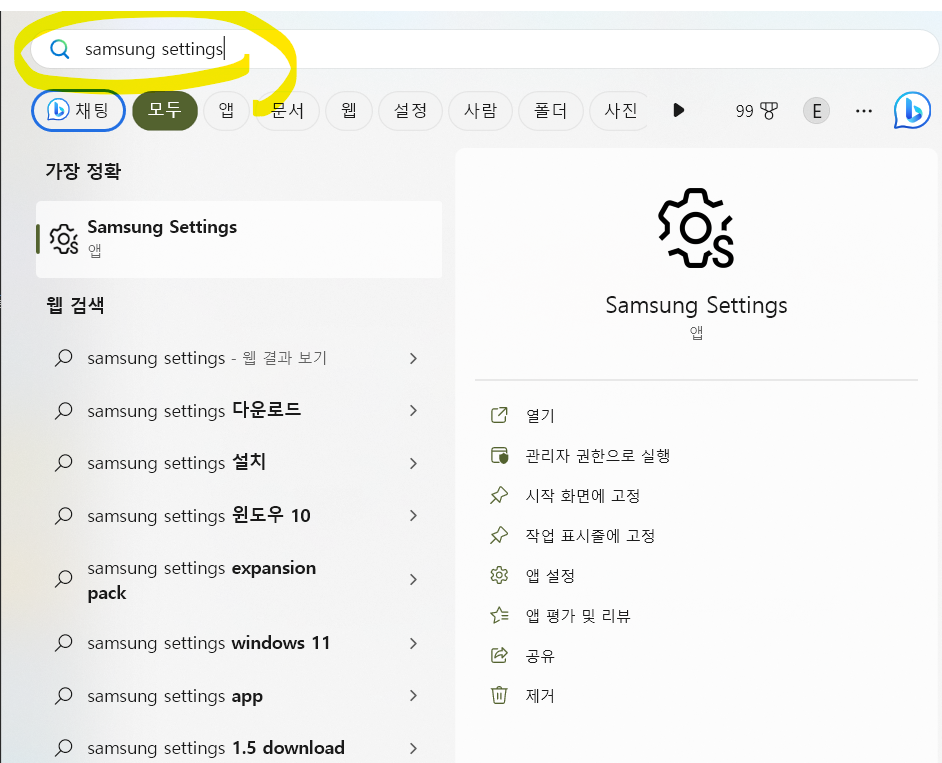
Task: Click search icon beside 윈도우 10 suggestion
Action: pos(63,515)
